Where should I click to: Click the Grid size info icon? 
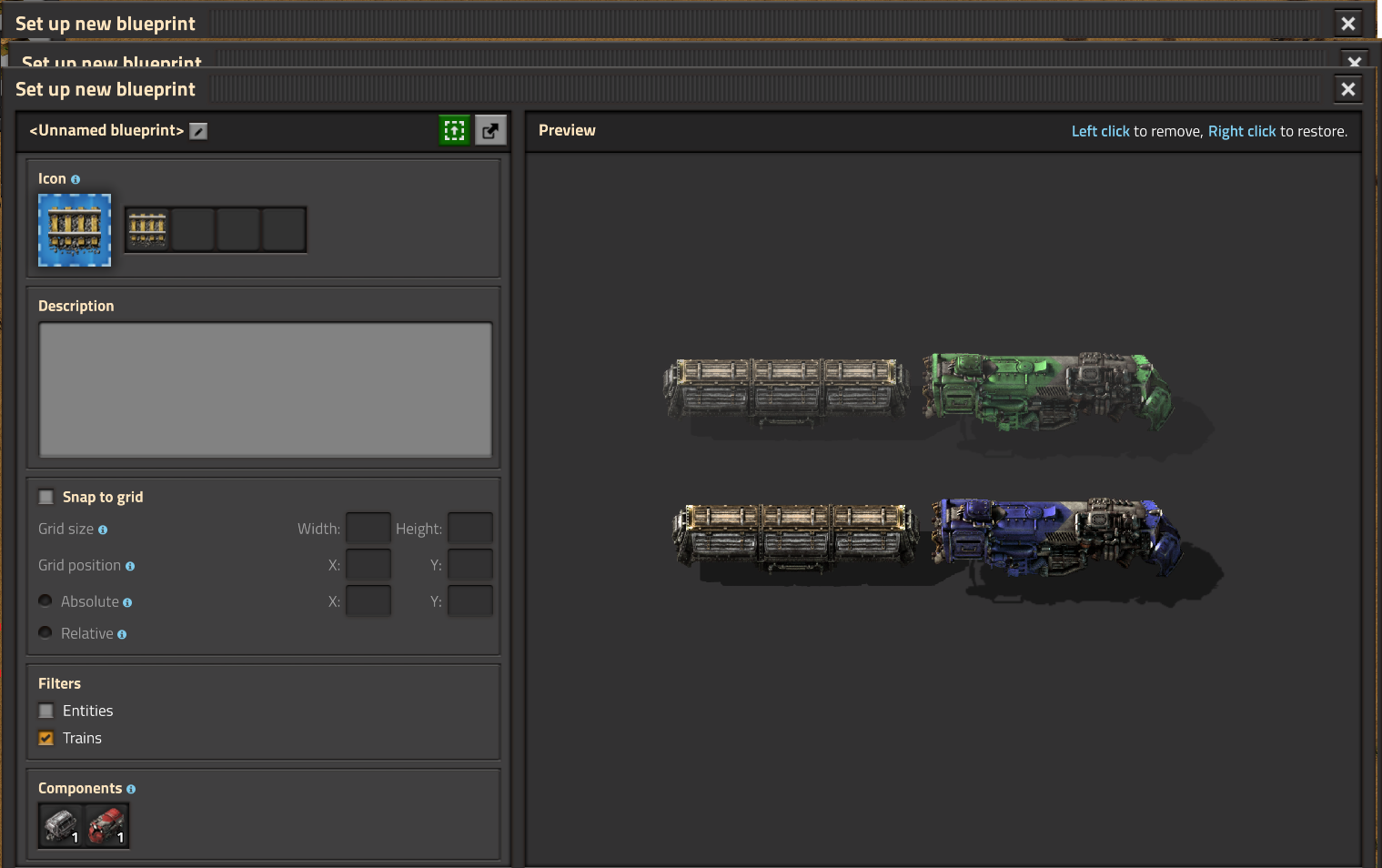(x=103, y=530)
